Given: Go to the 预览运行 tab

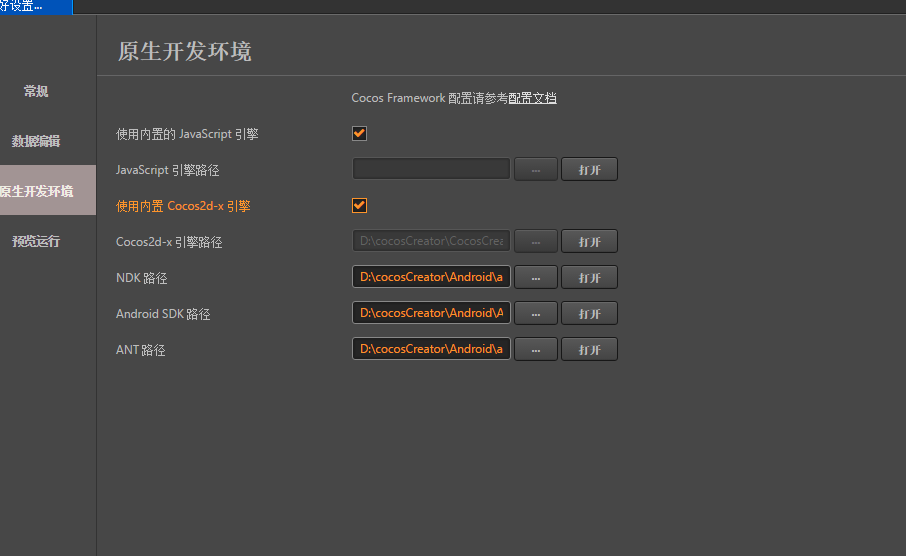Looking at the screenshot, I should [36, 241].
